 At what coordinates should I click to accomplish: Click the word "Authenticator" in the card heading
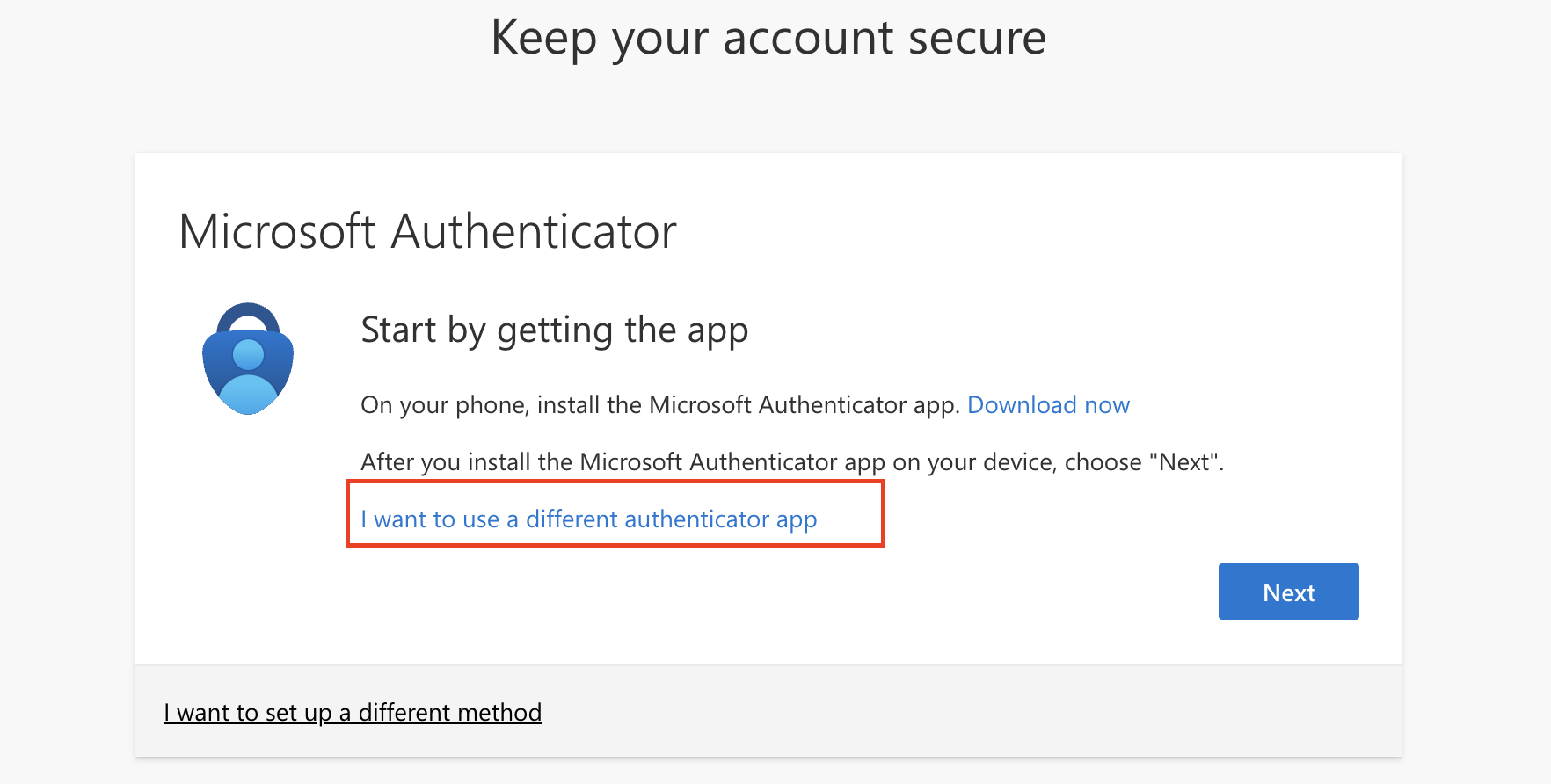pos(534,232)
